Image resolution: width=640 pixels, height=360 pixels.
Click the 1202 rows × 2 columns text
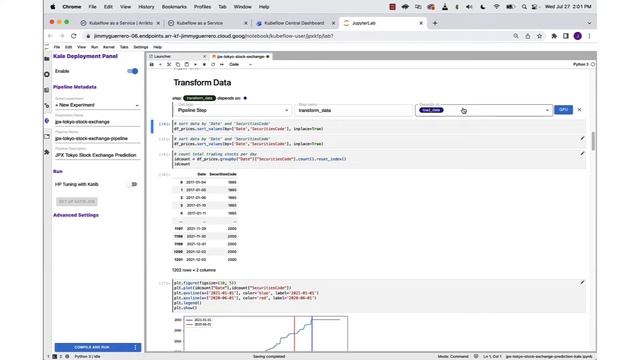point(194,270)
